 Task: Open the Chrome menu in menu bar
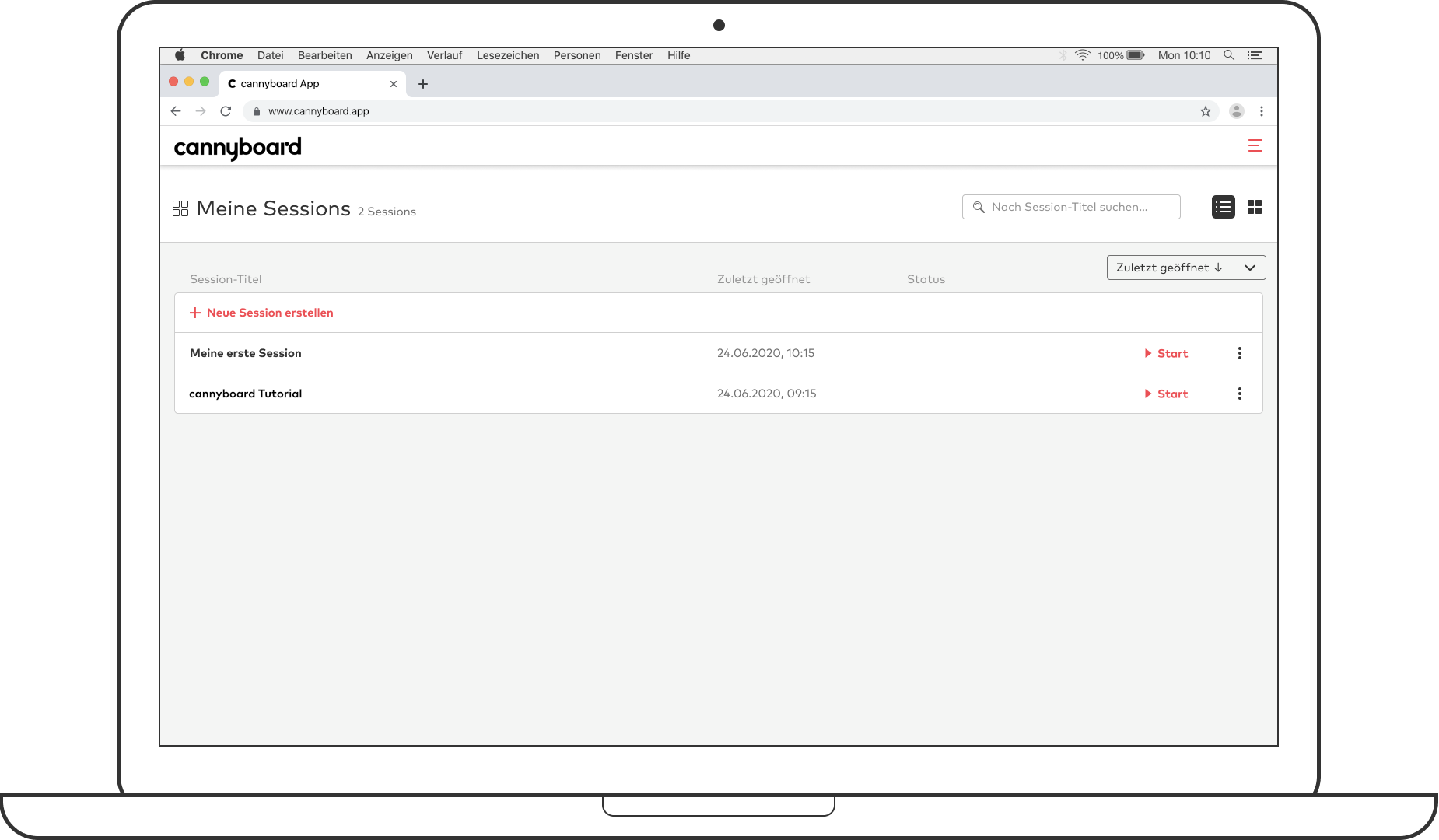pyautogui.click(x=222, y=55)
